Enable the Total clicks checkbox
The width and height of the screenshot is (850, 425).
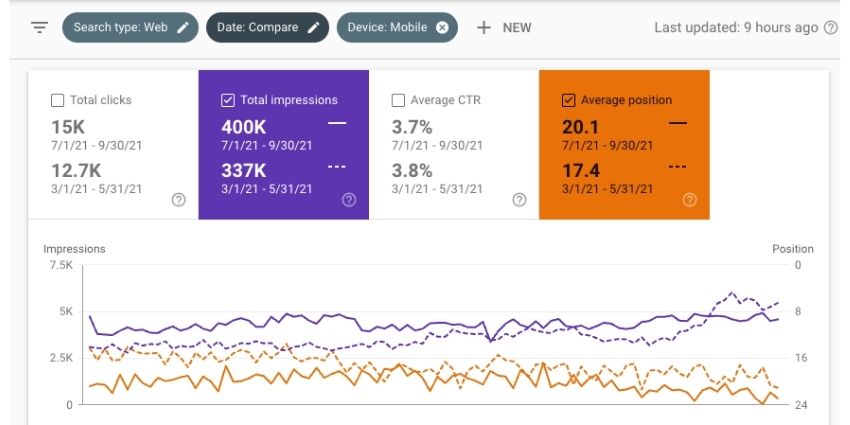click(57, 100)
